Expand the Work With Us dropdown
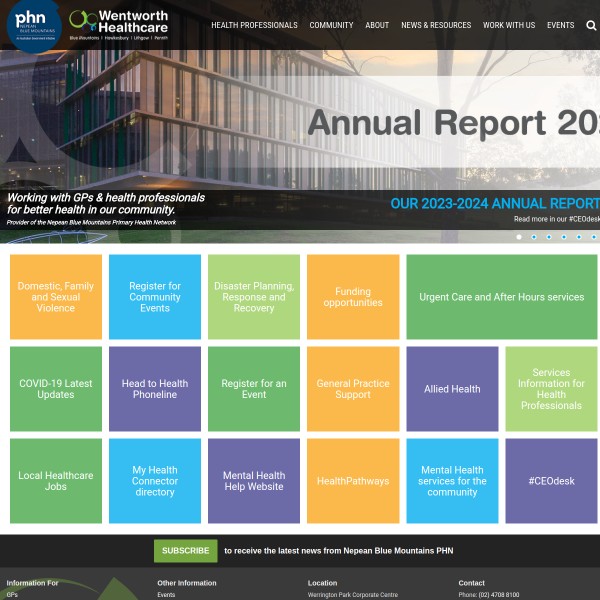 [x=509, y=25]
